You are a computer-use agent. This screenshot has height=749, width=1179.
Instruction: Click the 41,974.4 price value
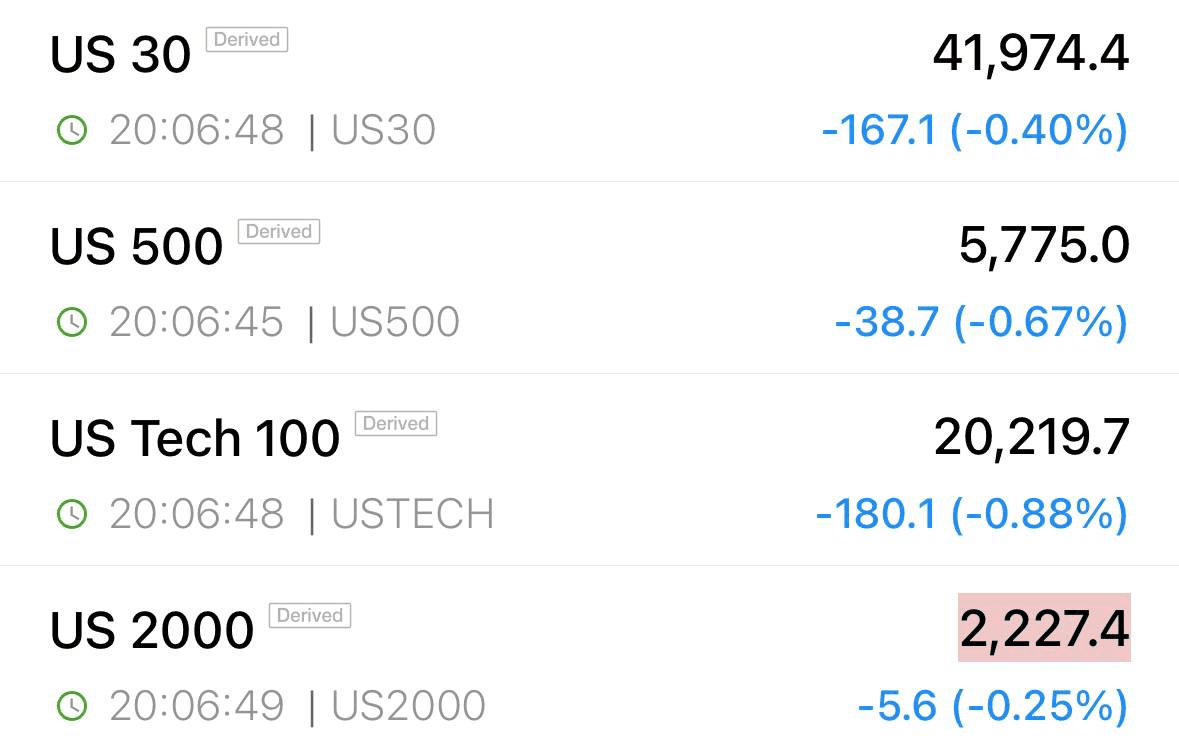coord(1031,54)
